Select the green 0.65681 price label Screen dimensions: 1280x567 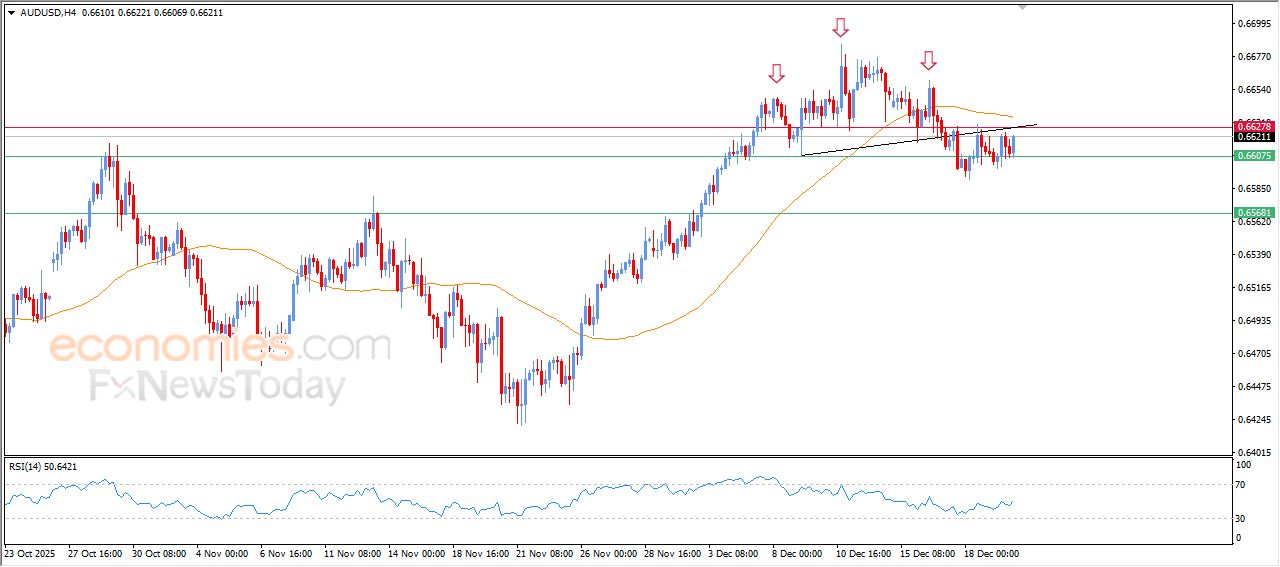(x=1253, y=213)
